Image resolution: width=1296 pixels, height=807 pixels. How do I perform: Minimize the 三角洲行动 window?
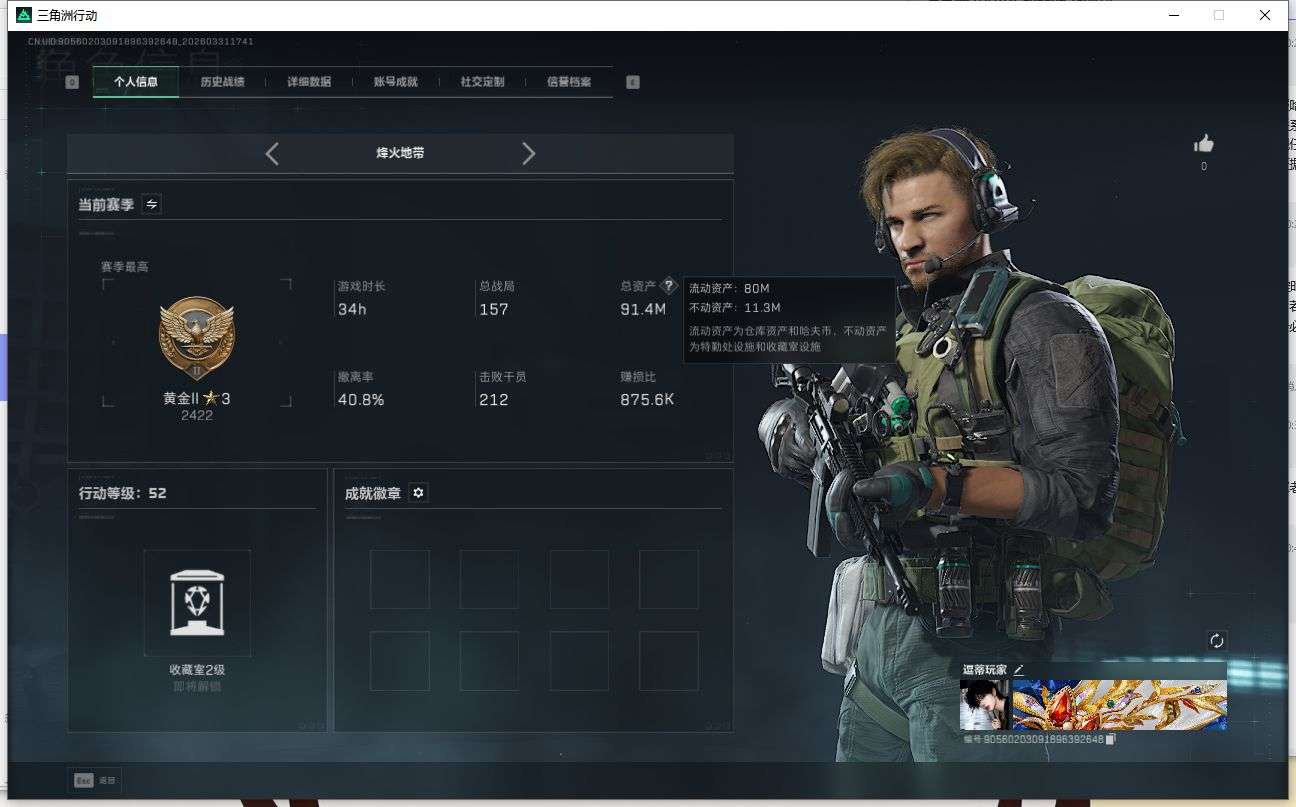1173,15
